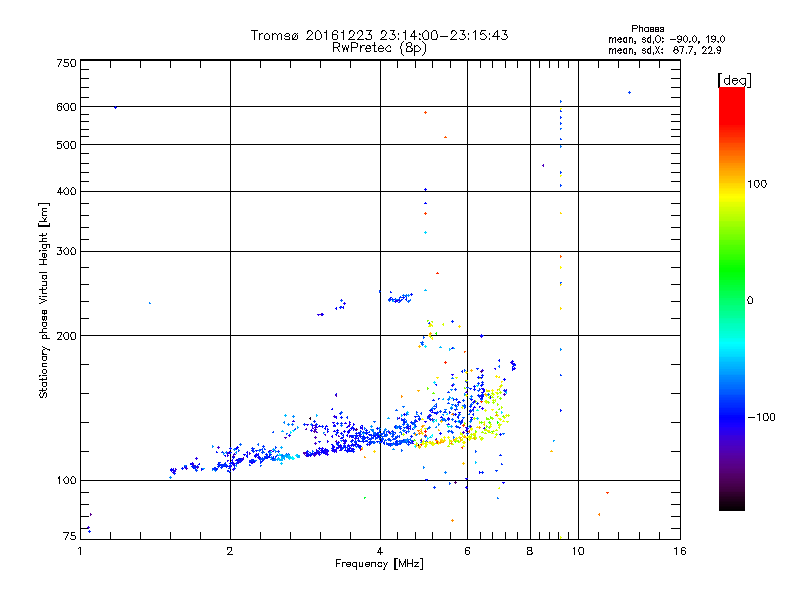Click the colorbar tick label '-100'
This screenshot has height=600, width=800.
761,417
